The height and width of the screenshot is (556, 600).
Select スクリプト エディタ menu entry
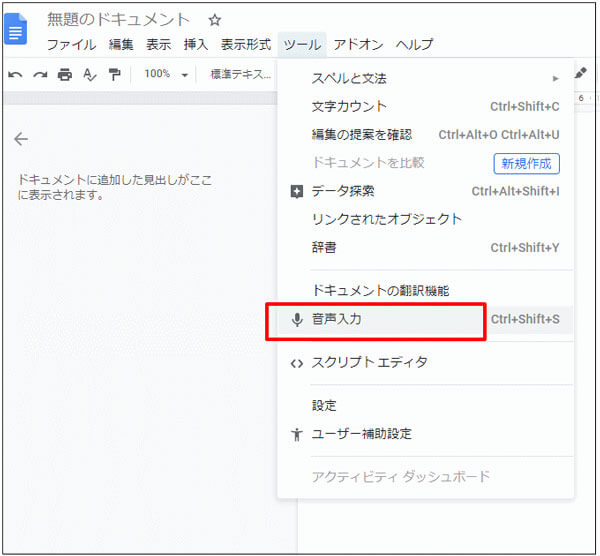click(x=426, y=363)
